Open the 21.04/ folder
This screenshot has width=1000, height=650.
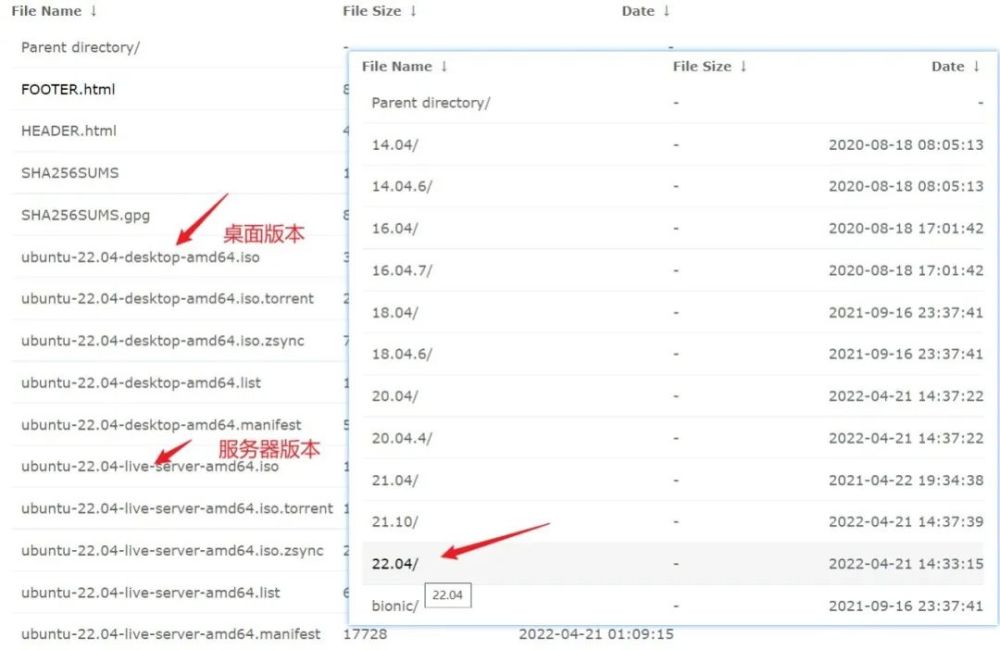(395, 480)
